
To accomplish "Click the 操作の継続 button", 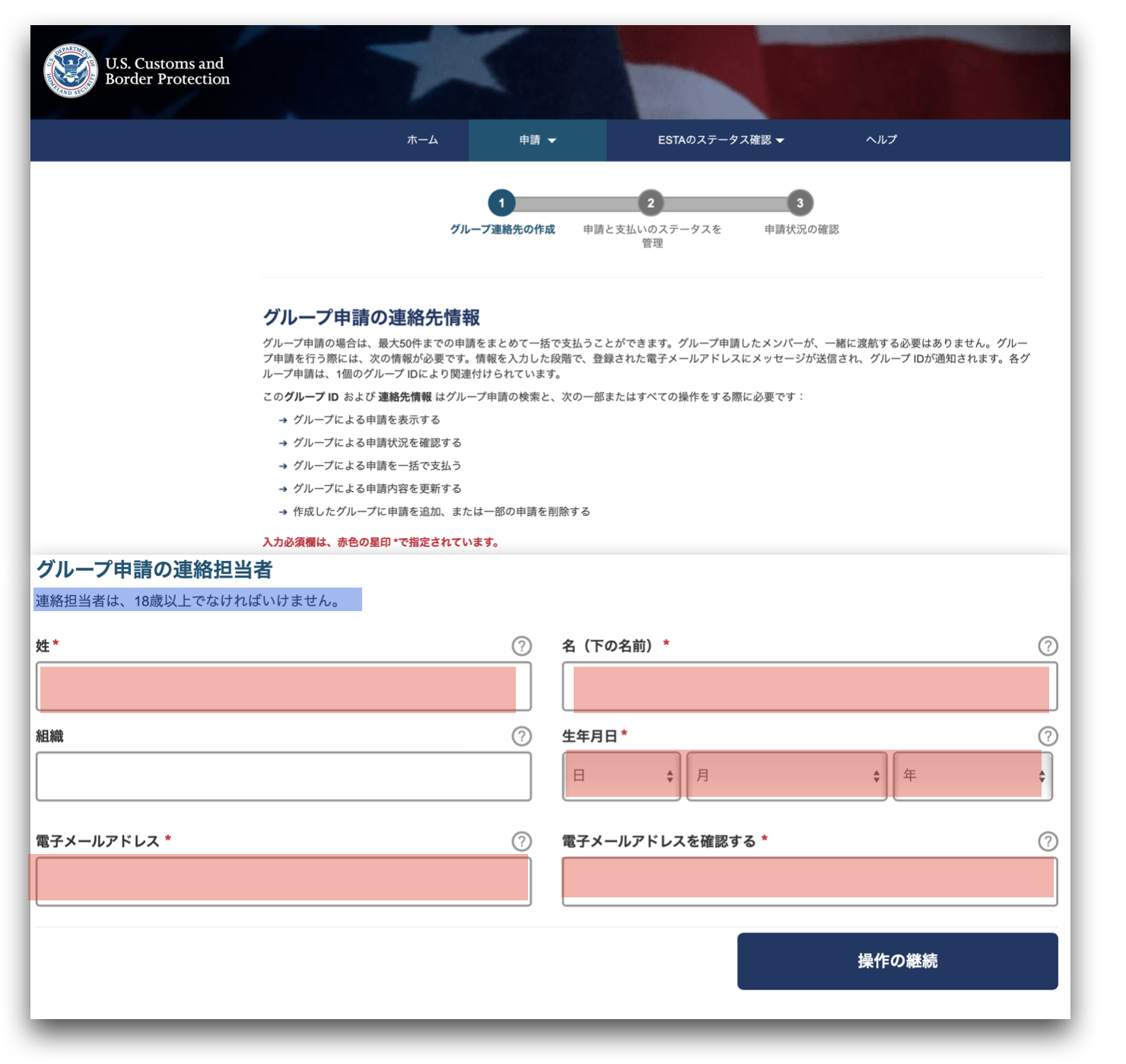I will [x=897, y=960].
